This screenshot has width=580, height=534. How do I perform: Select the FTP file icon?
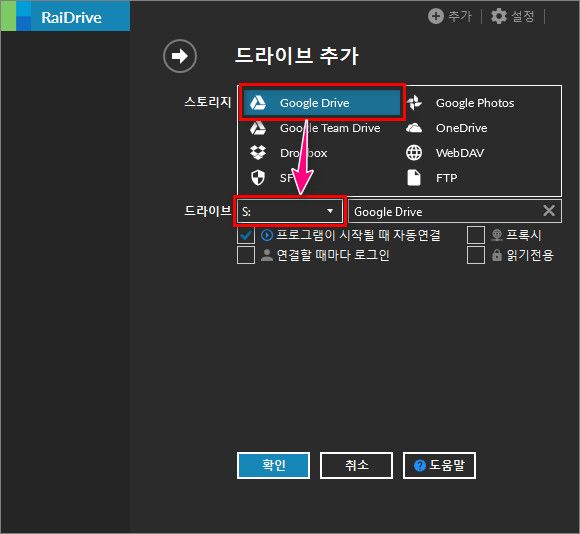click(x=414, y=178)
